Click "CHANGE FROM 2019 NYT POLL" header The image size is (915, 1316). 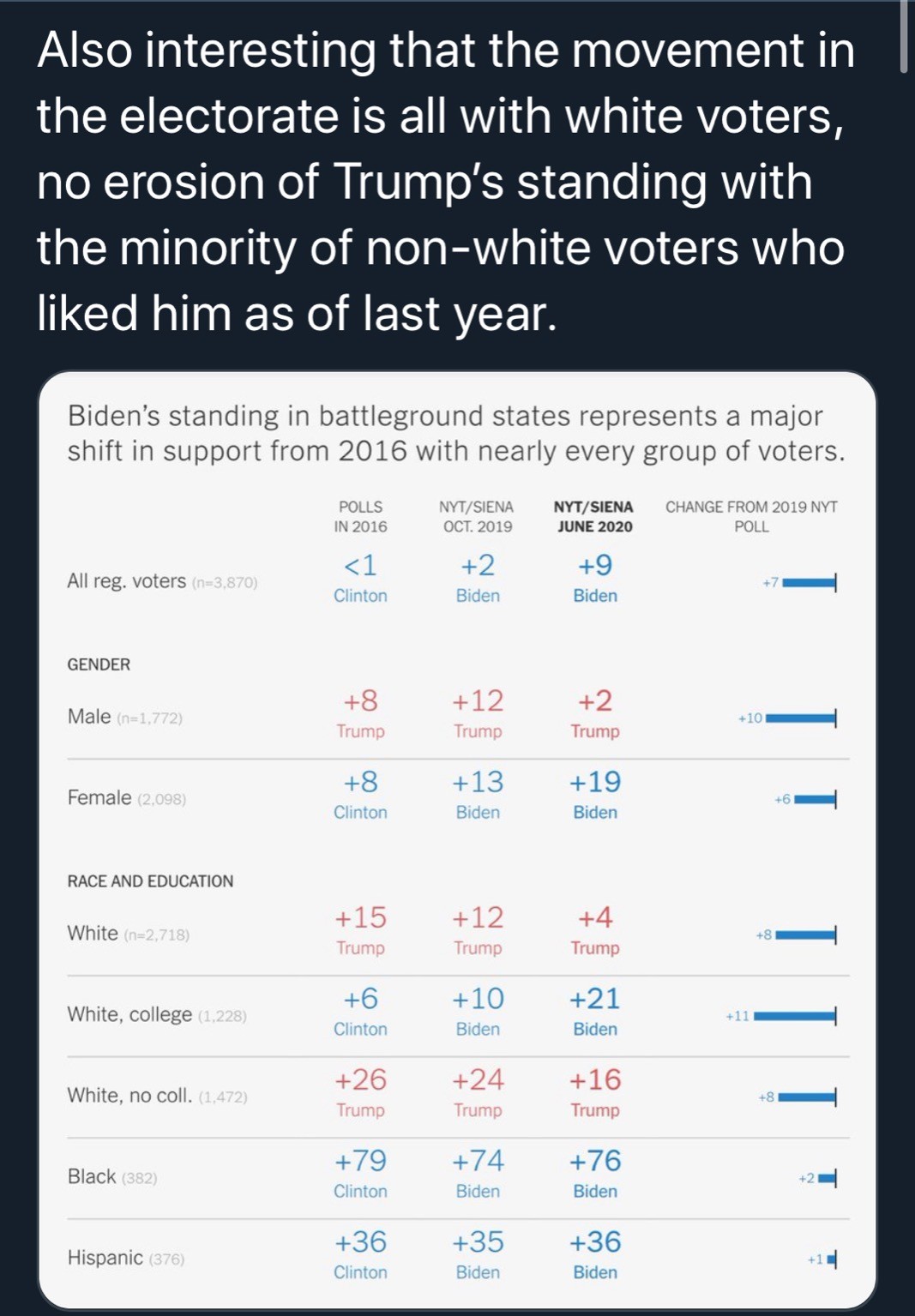click(x=751, y=516)
